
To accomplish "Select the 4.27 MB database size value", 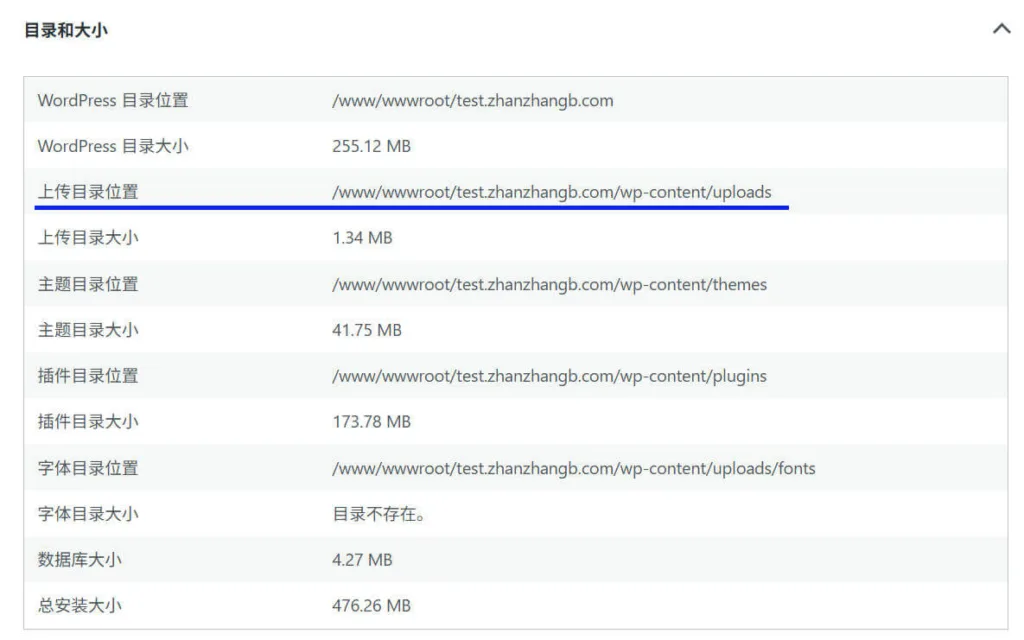I will tap(363, 560).
